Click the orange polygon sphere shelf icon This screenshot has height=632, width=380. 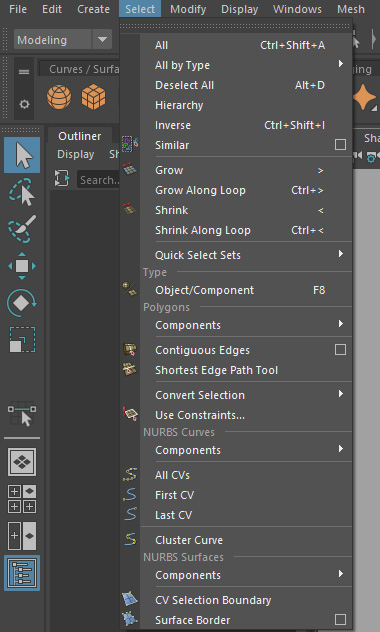pos(59,97)
